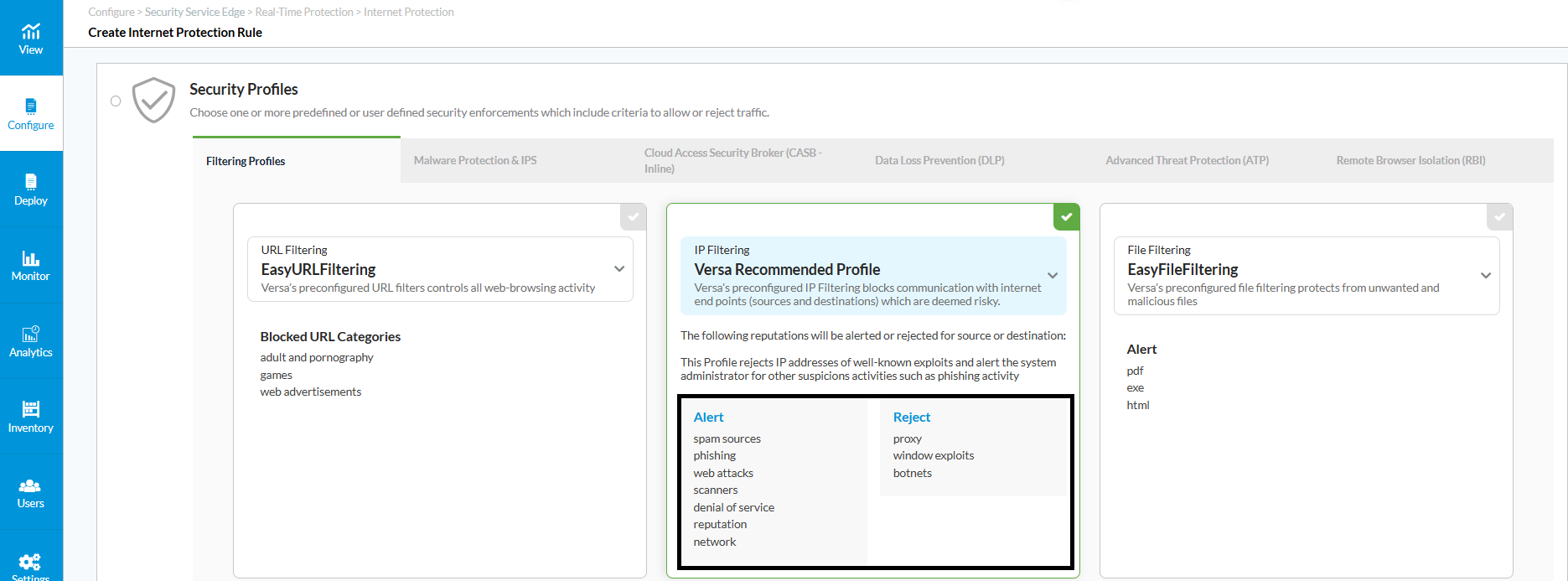Click 'scanners' in the Alert list

[x=716, y=490]
